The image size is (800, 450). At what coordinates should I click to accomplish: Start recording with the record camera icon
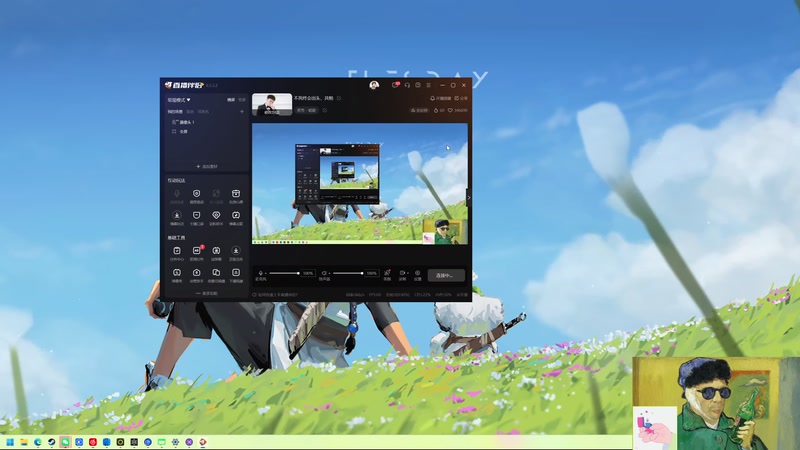tap(402, 275)
